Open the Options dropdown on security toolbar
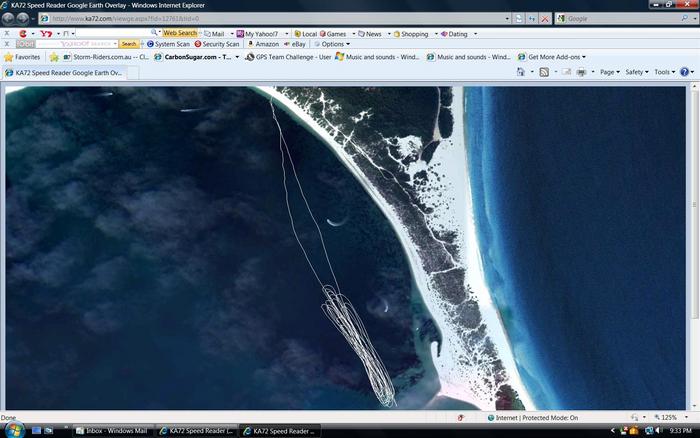 coord(335,44)
